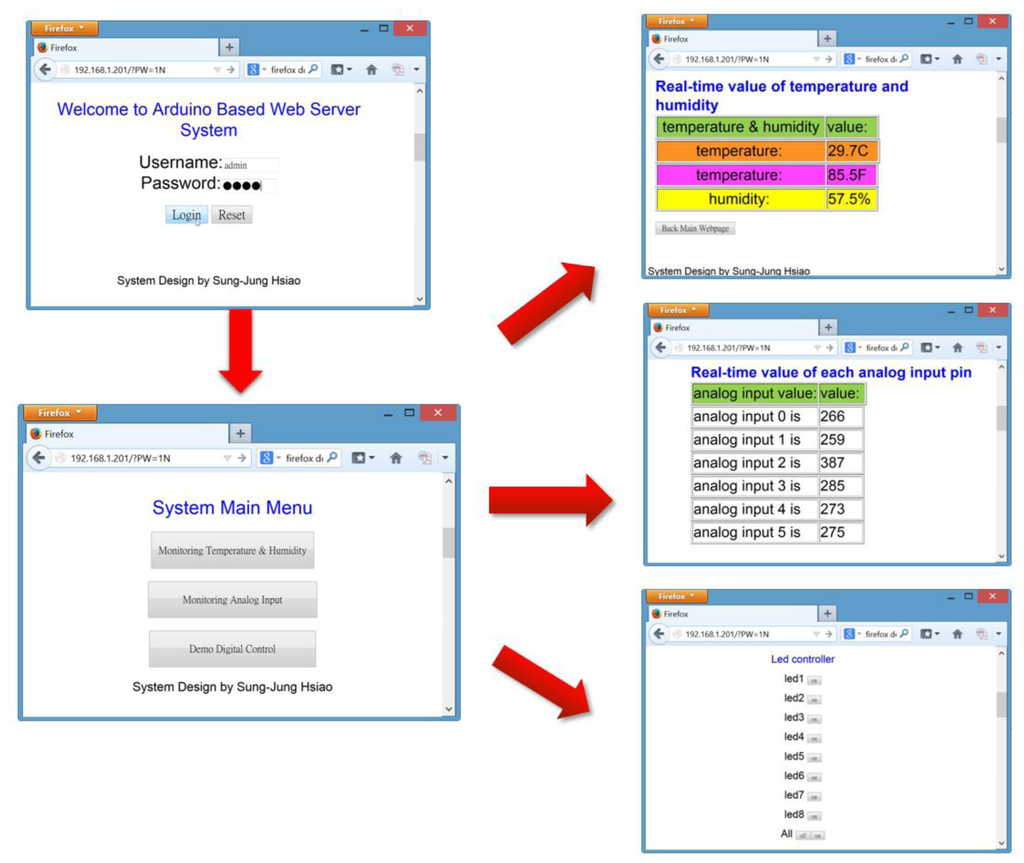Open home page in analog input window
The width and height of the screenshot is (1024, 863).
coord(957,348)
